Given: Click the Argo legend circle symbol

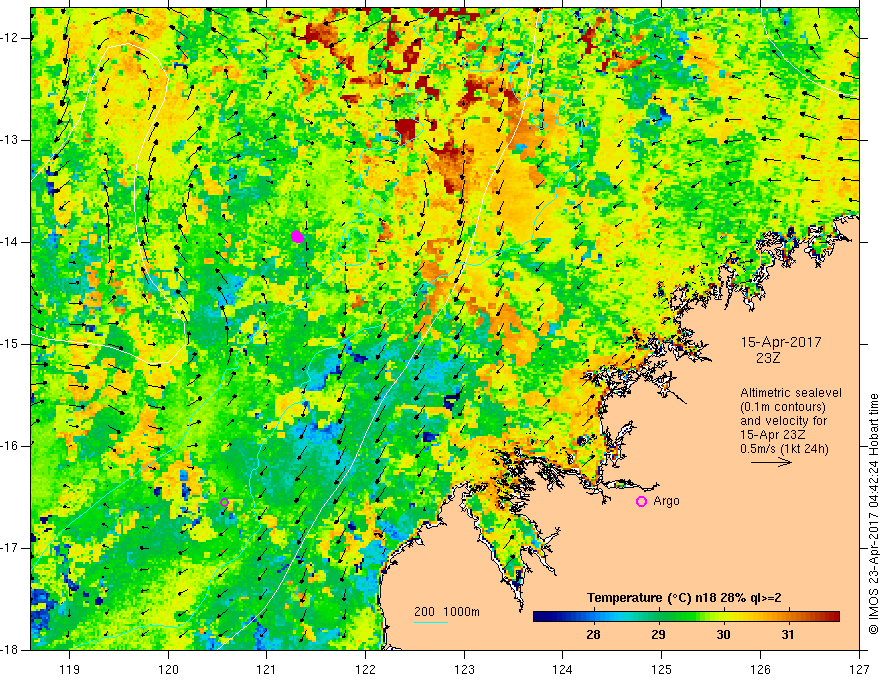Looking at the screenshot, I should (x=641, y=501).
